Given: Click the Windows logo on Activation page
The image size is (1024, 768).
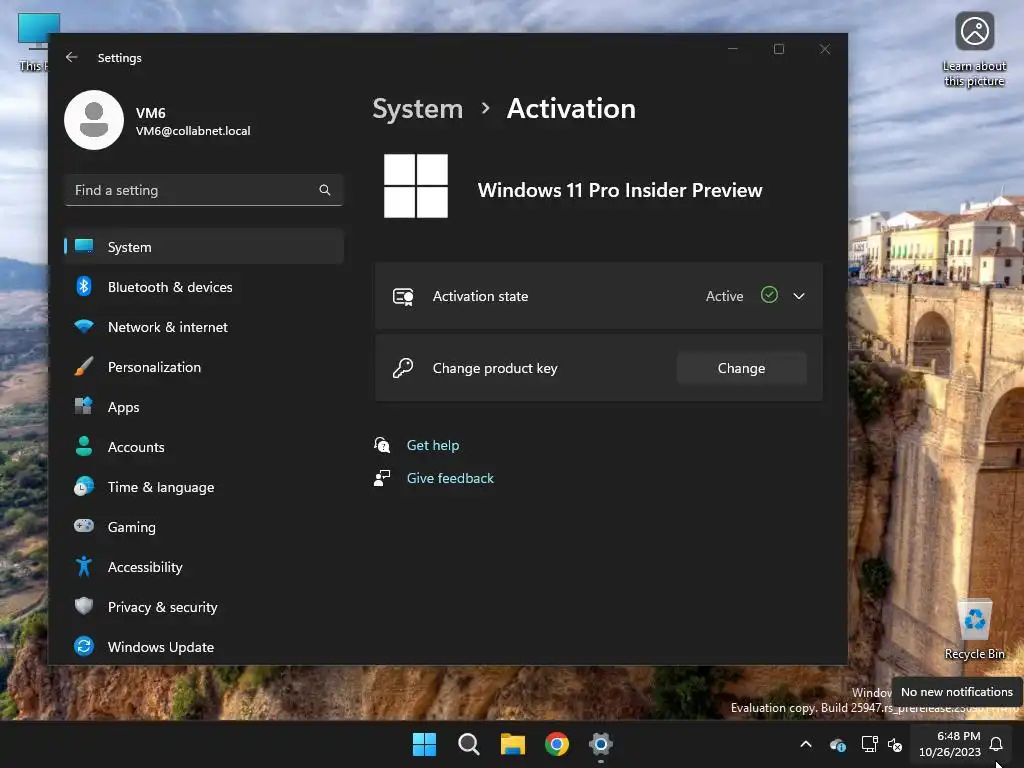Looking at the screenshot, I should pyautogui.click(x=416, y=186).
